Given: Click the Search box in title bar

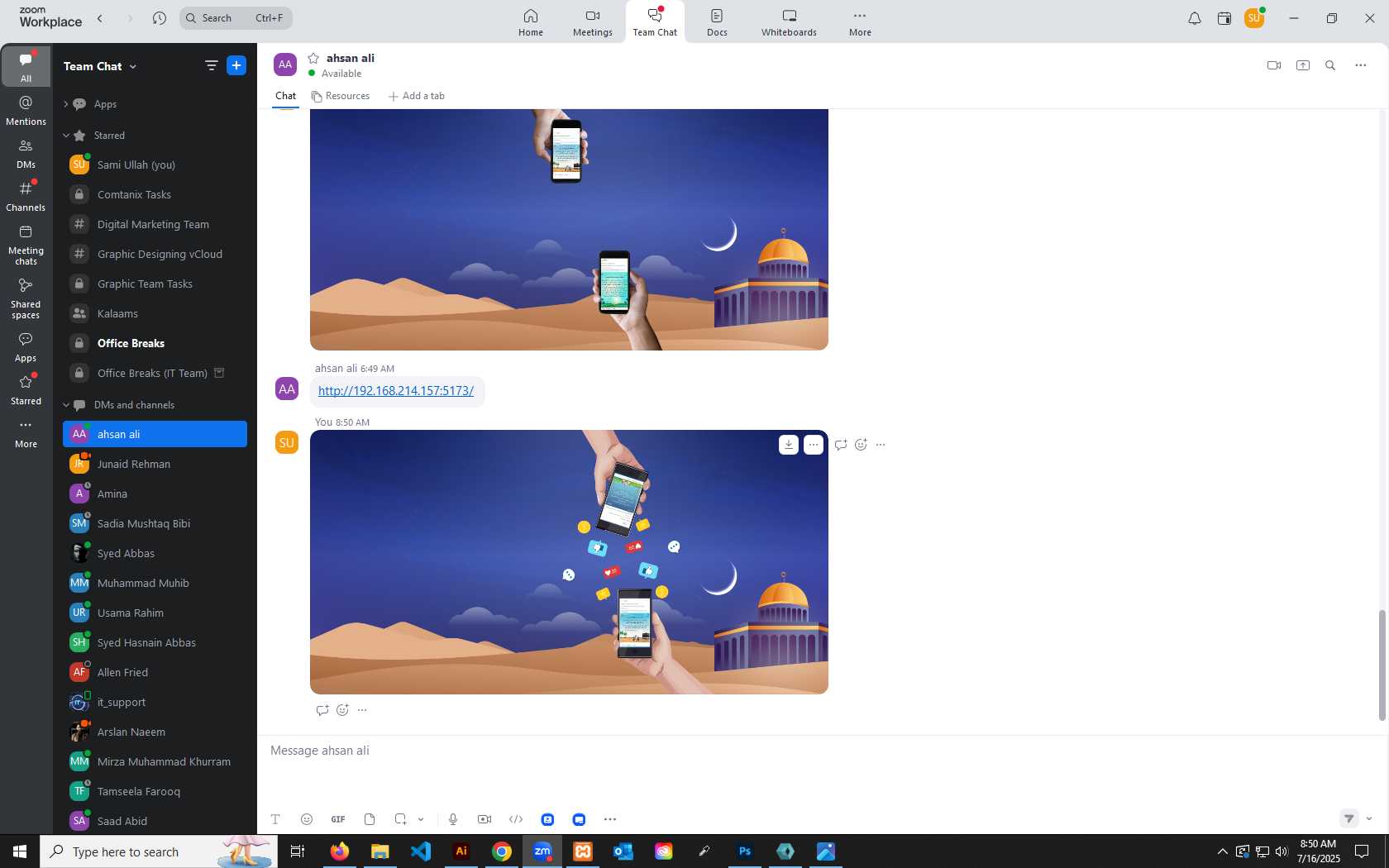Looking at the screenshot, I should (x=236, y=17).
